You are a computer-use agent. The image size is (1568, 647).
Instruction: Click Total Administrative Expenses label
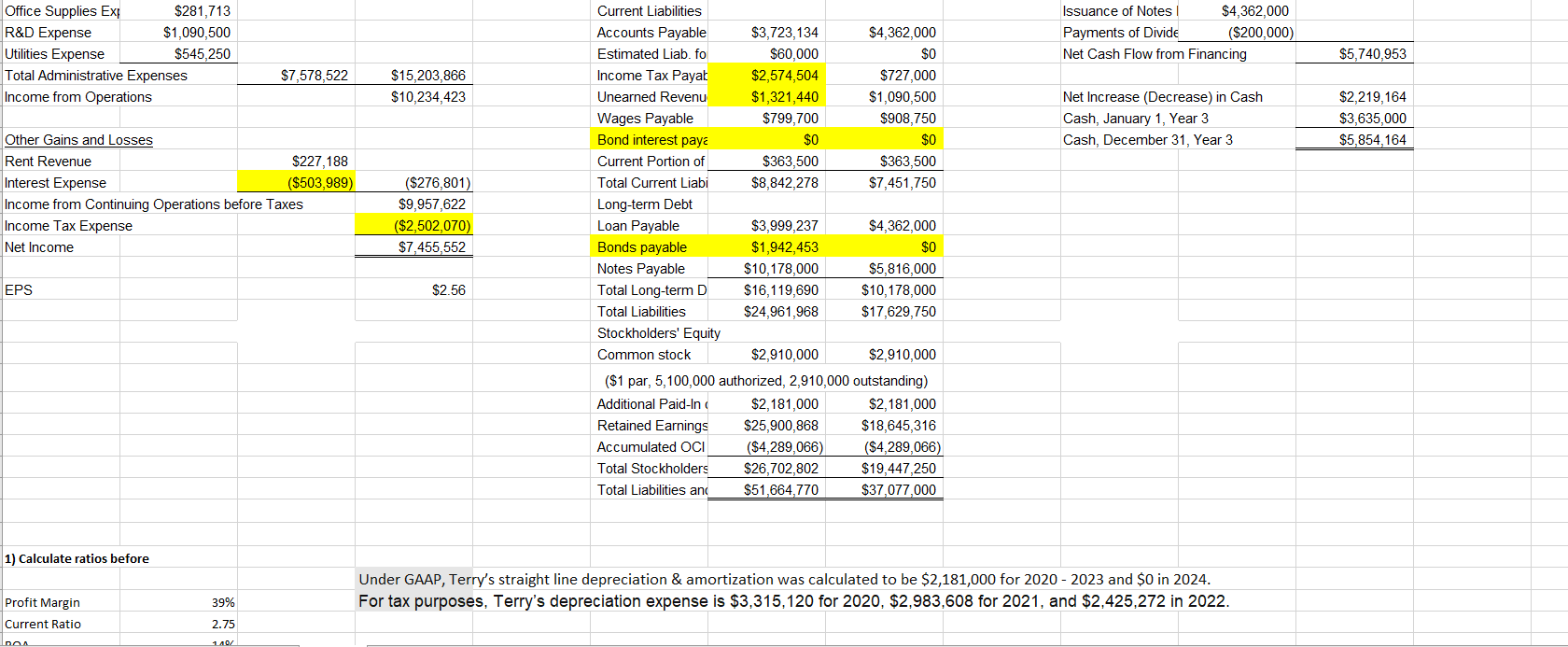tap(96, 76)
